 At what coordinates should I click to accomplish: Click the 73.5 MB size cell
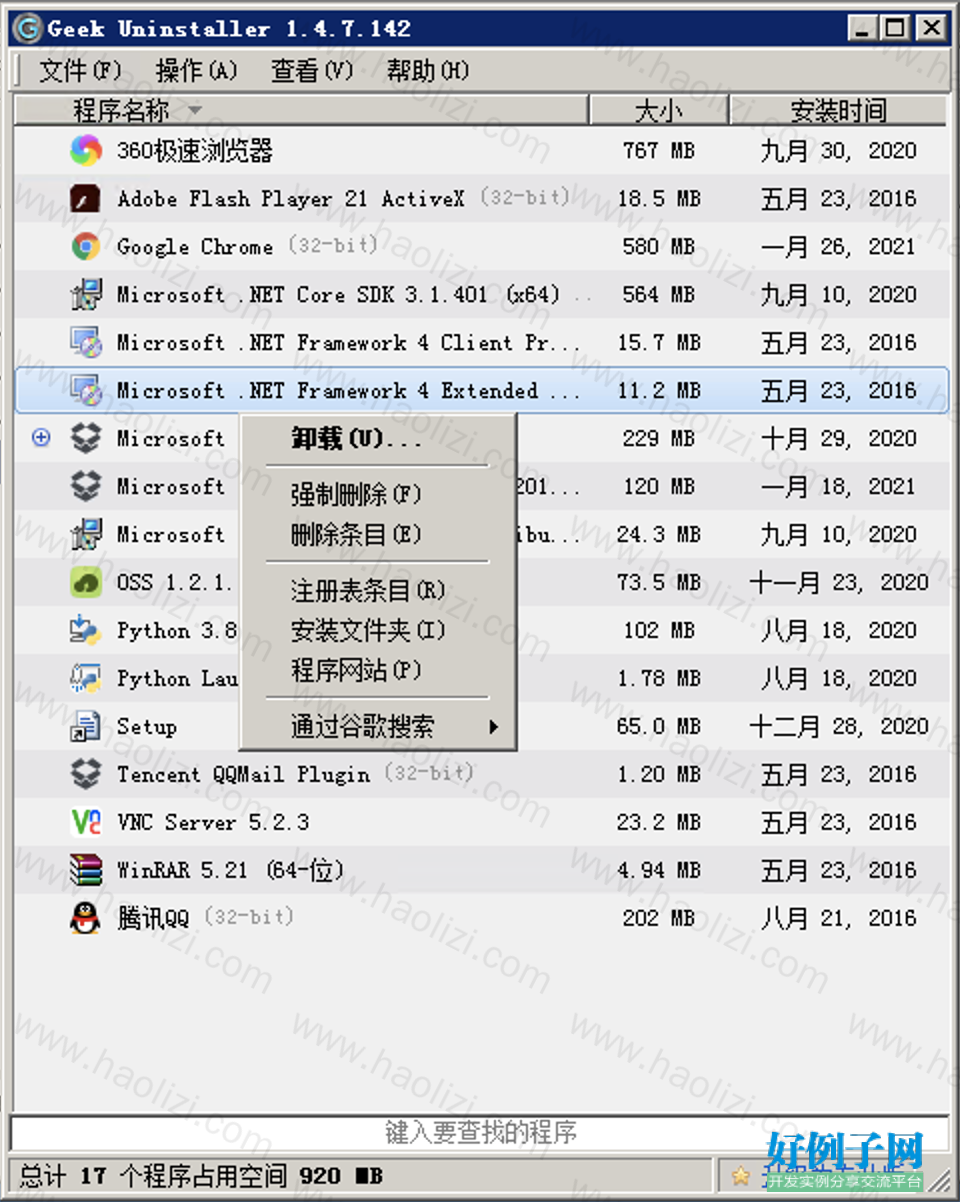[659, 583]
